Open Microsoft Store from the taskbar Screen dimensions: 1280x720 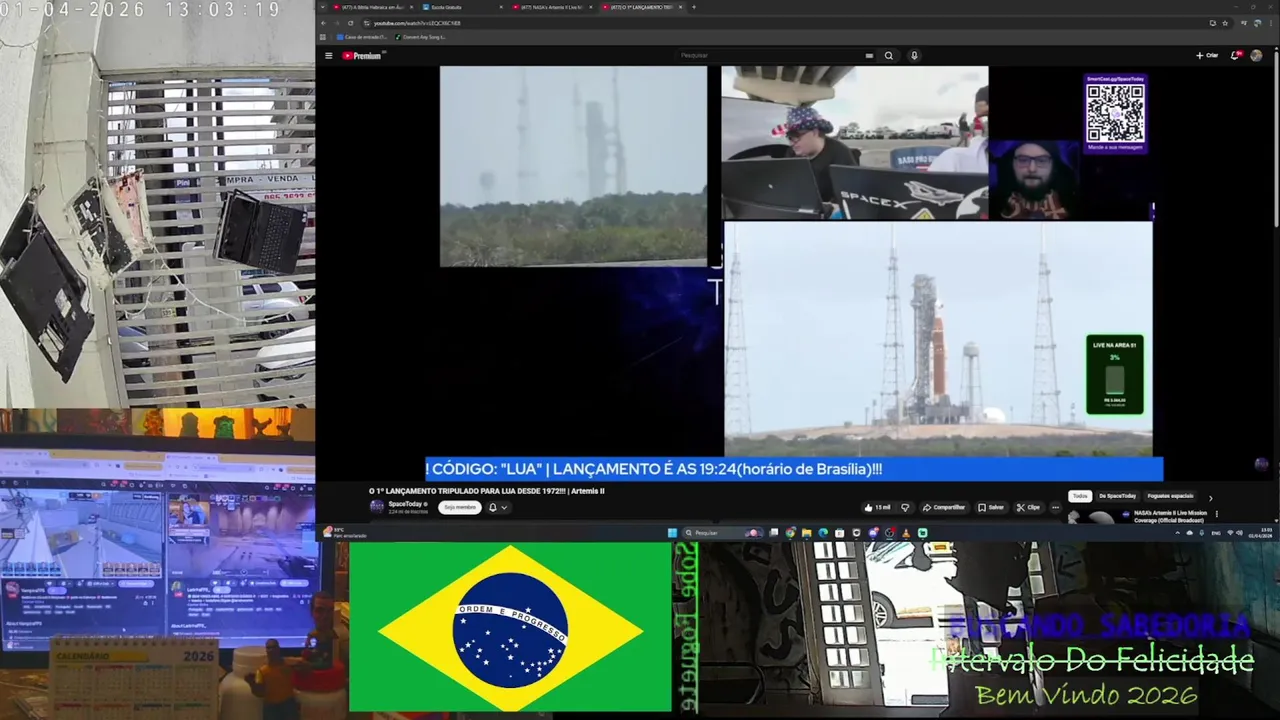click(x=839, y=533)
